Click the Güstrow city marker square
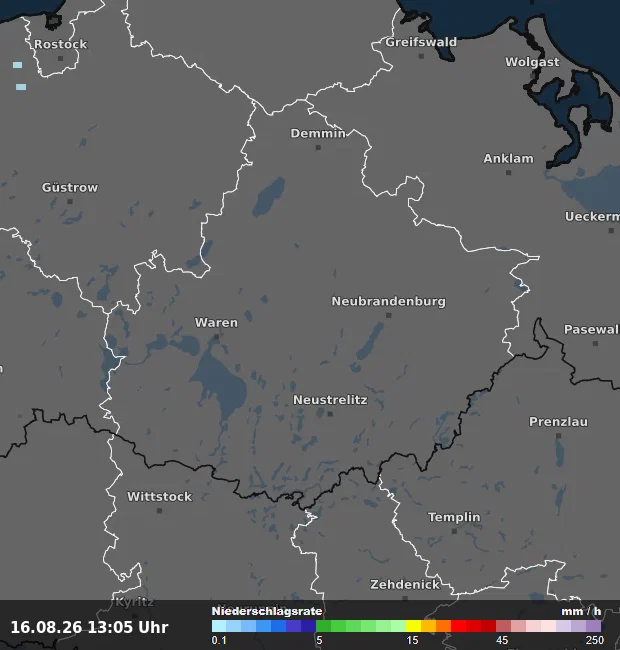Screen dimensions: 620x650 coord(70,201)
